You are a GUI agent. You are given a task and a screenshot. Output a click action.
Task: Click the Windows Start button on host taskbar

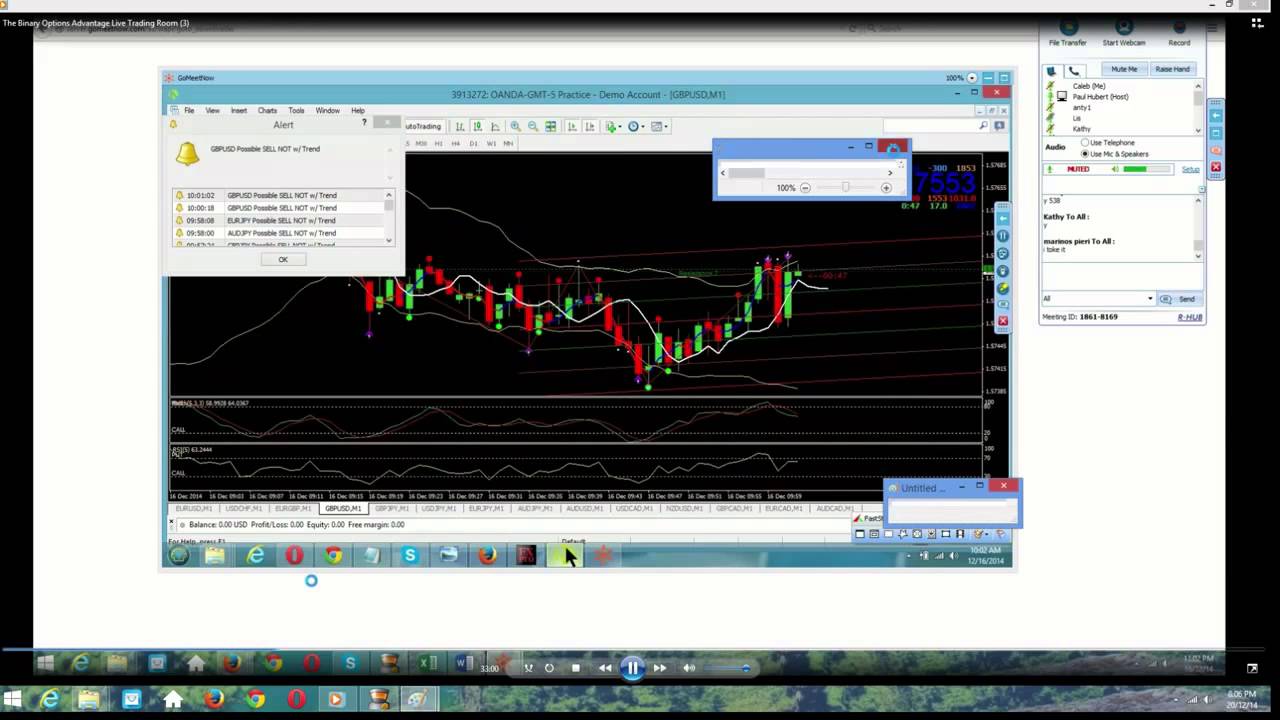tap(12, 700)
